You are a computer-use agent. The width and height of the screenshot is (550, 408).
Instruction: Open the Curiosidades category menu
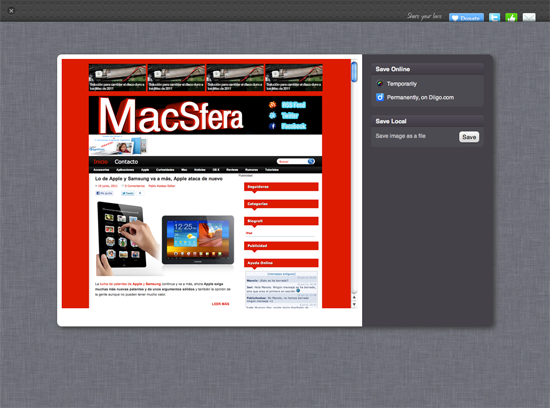click(165, 170)
